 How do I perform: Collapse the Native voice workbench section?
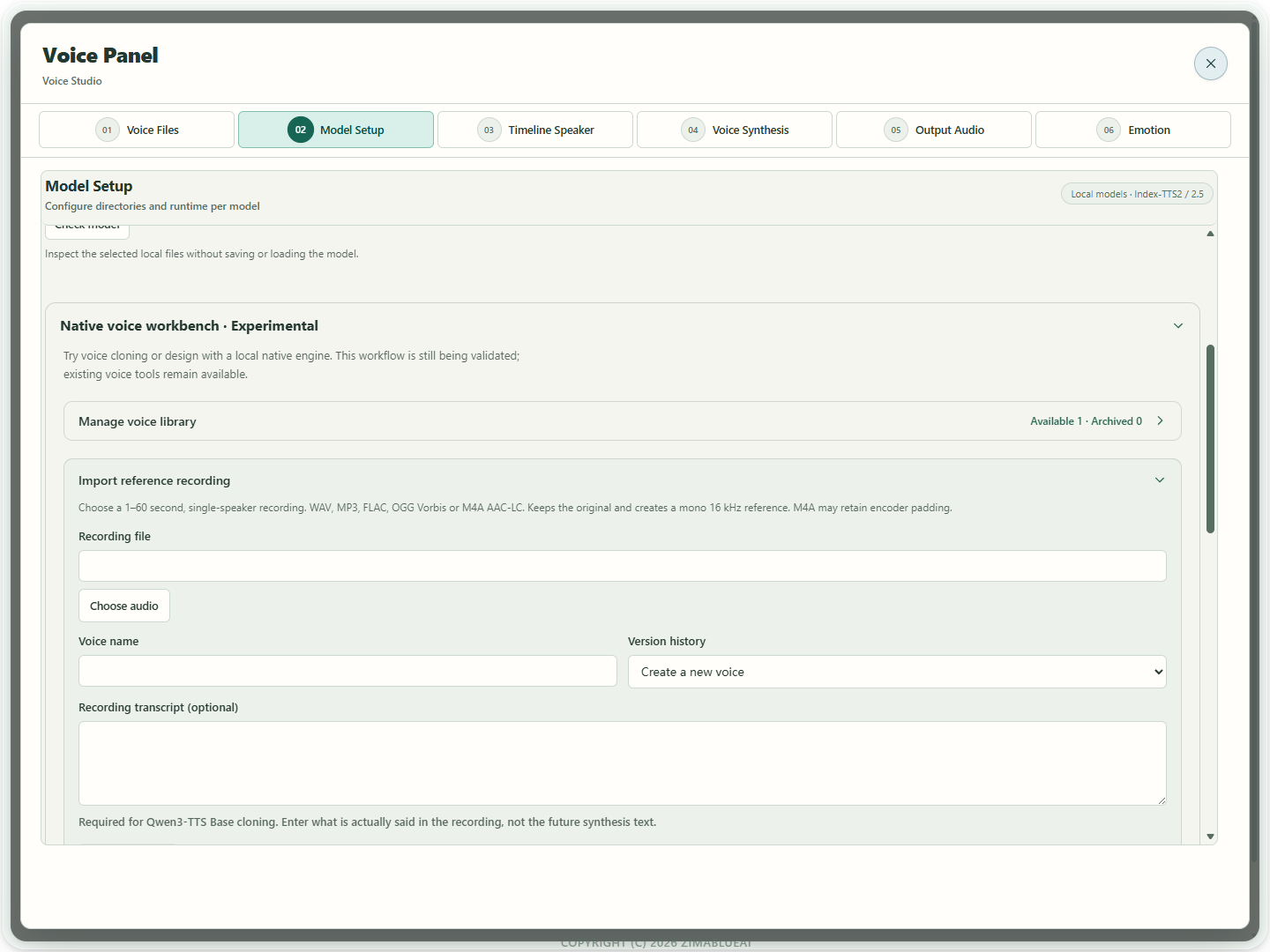(1178, 326)
